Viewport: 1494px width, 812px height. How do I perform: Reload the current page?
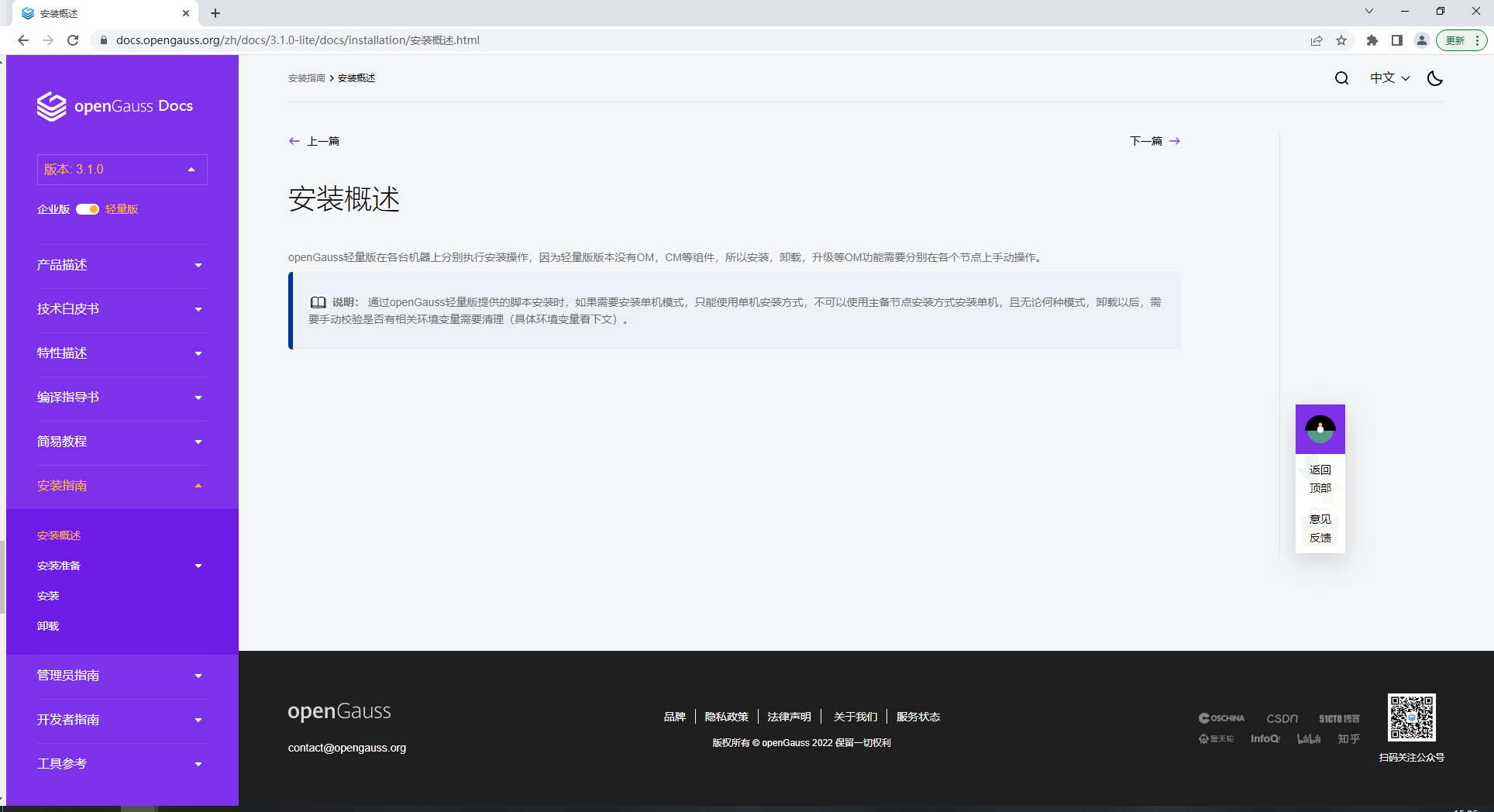pos(73,40)
